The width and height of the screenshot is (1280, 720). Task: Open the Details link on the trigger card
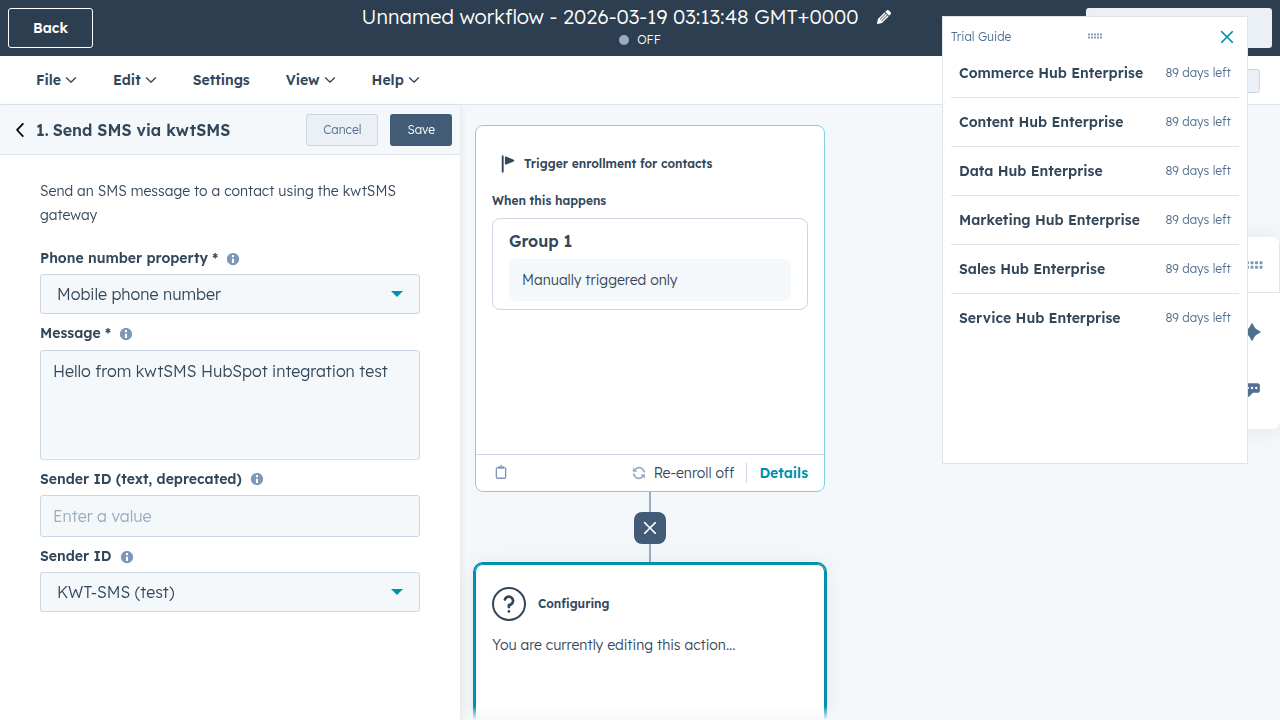tap(784, 472)
